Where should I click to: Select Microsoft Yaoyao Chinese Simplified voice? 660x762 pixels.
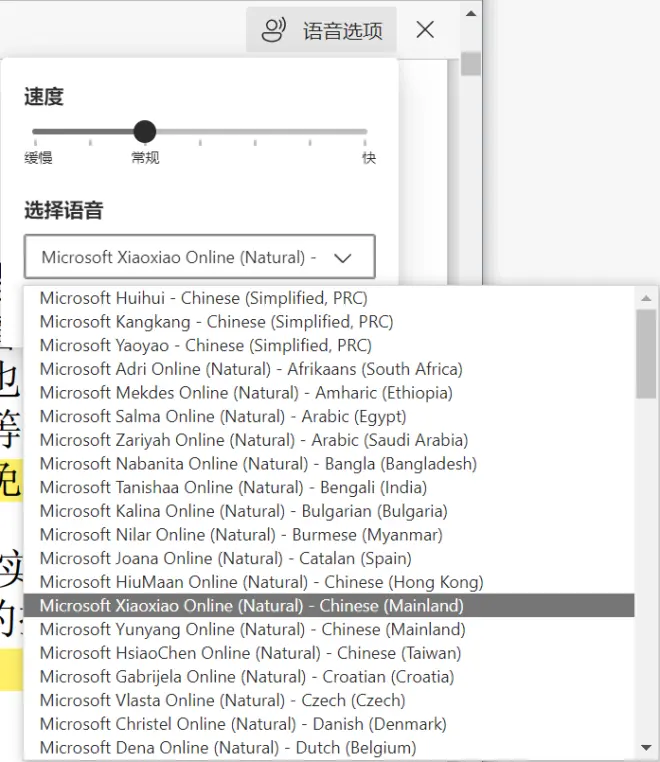[x=329, y=346]
